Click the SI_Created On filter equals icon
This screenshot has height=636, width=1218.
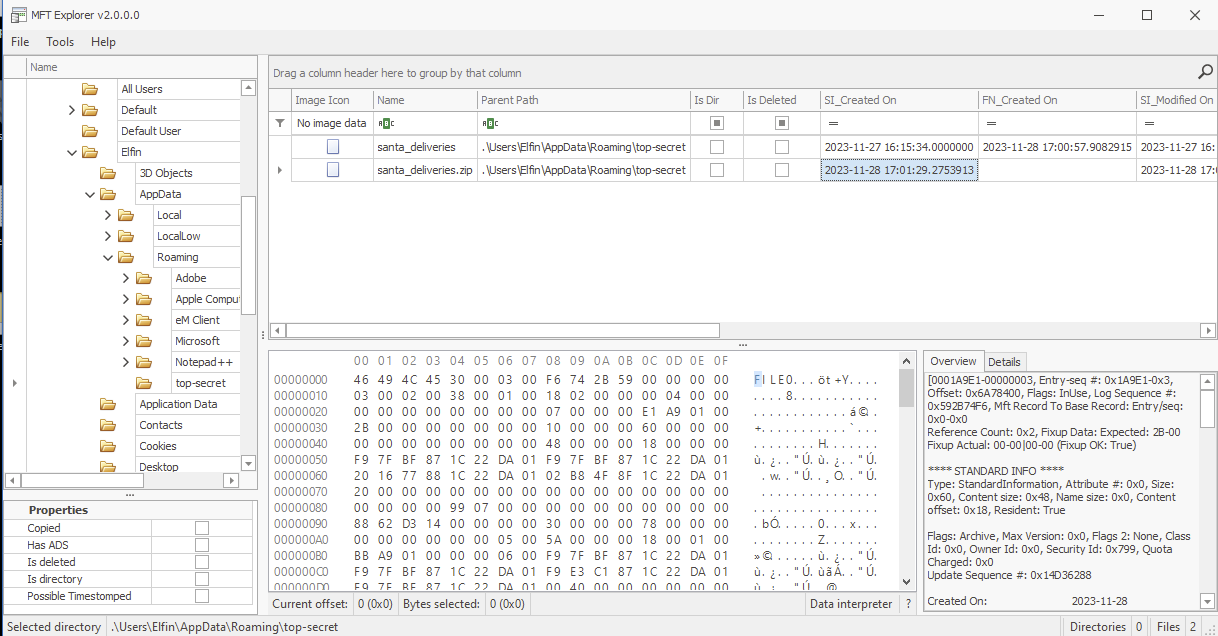[x=831, y=123]
